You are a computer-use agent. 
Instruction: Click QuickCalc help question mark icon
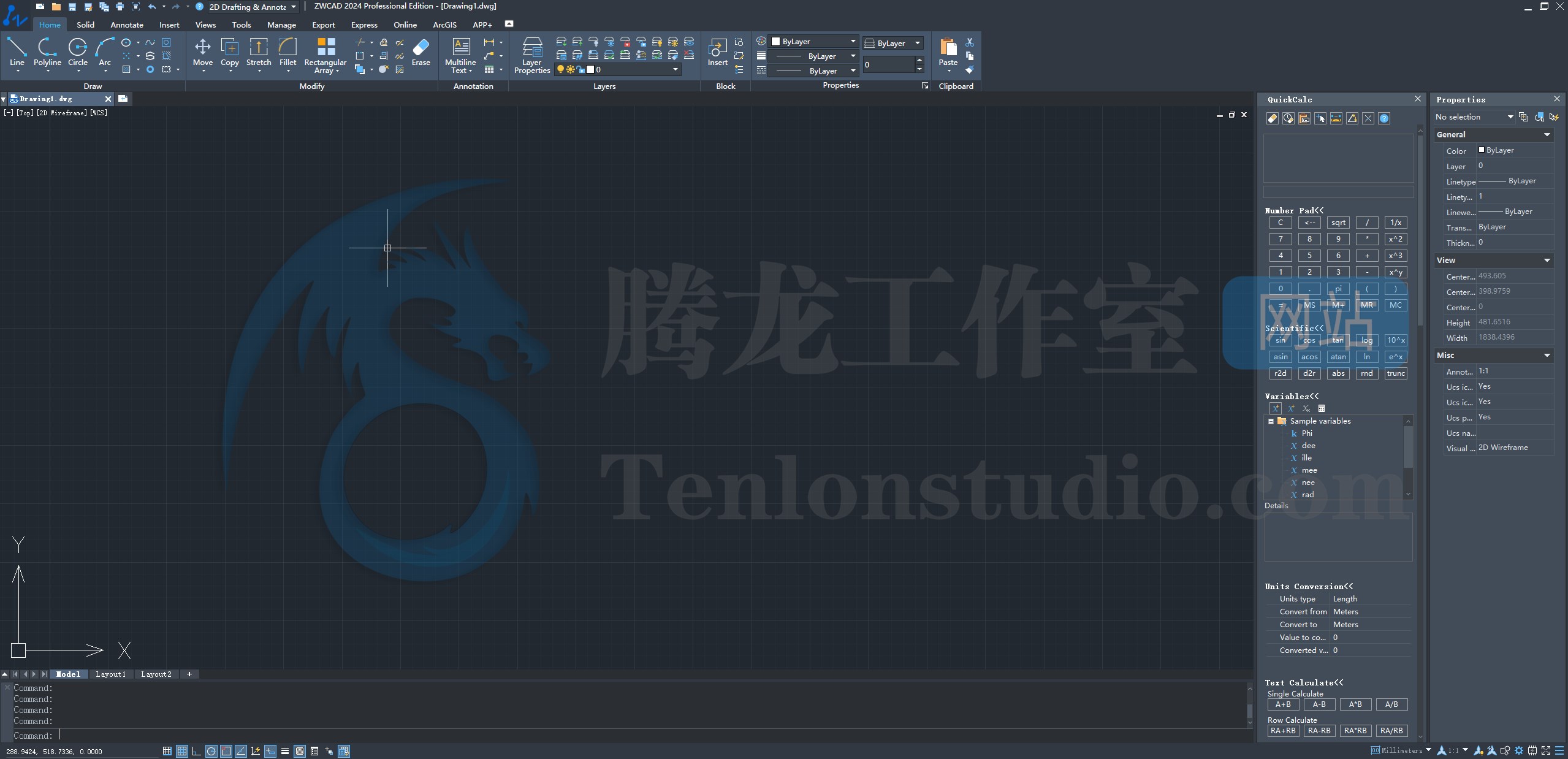1384,118
